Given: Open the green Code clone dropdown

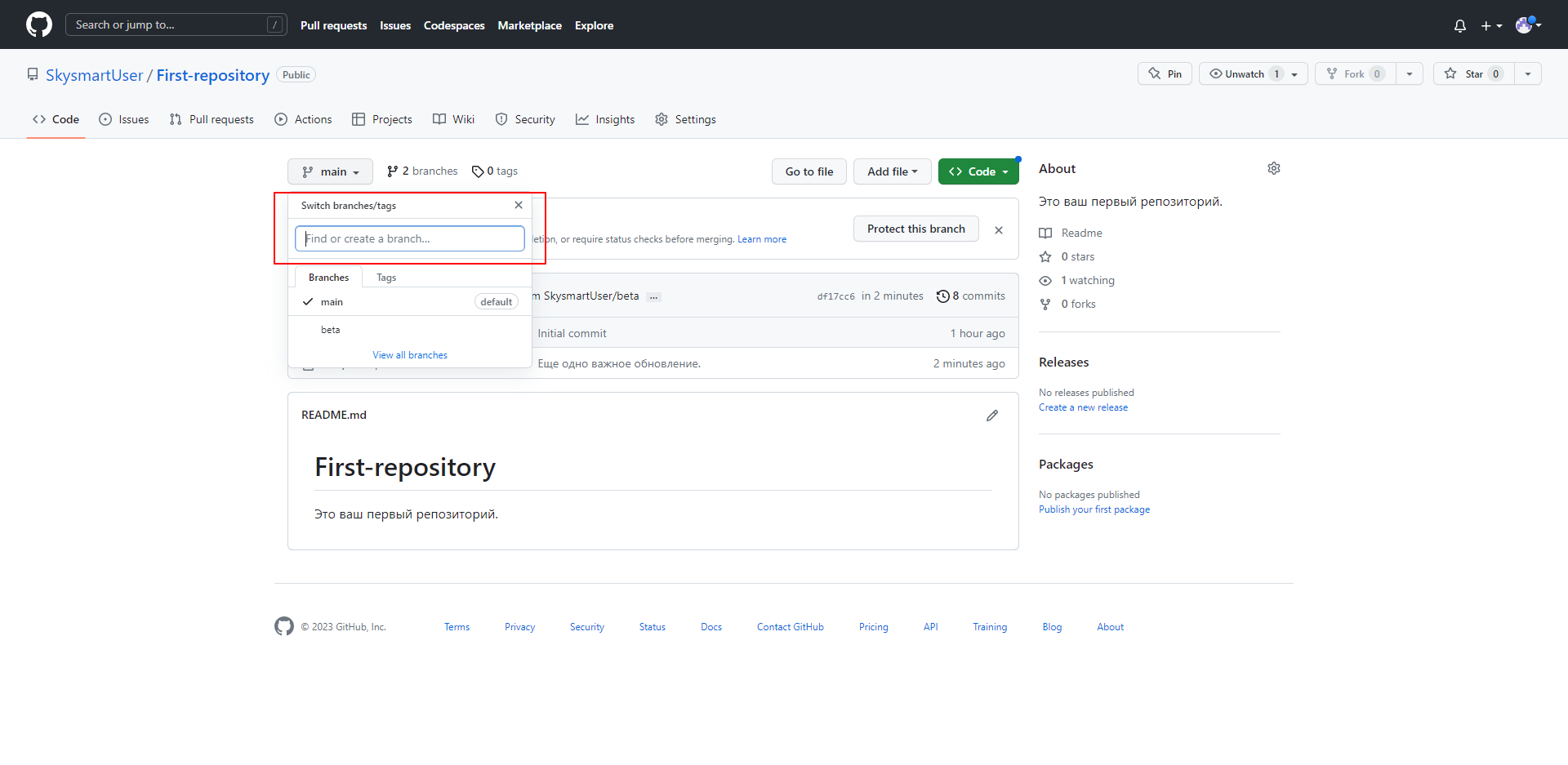Looking at the screenshot, I should click(x=978, y=171).
